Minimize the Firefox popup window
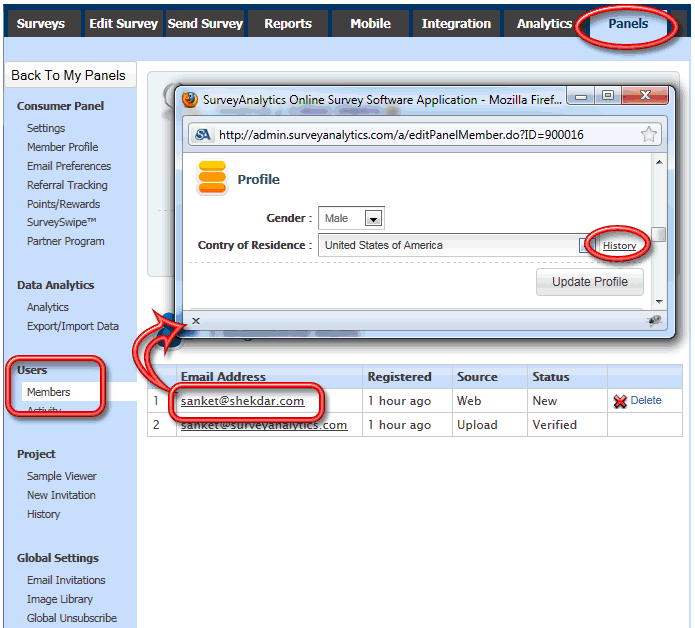This screenshot has height=628, width=695. pyautogui.click(x=581, y=96)
